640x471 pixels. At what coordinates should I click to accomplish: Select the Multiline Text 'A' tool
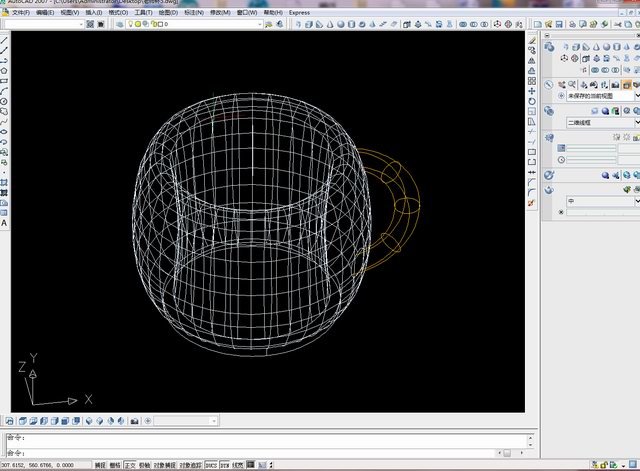5,222
